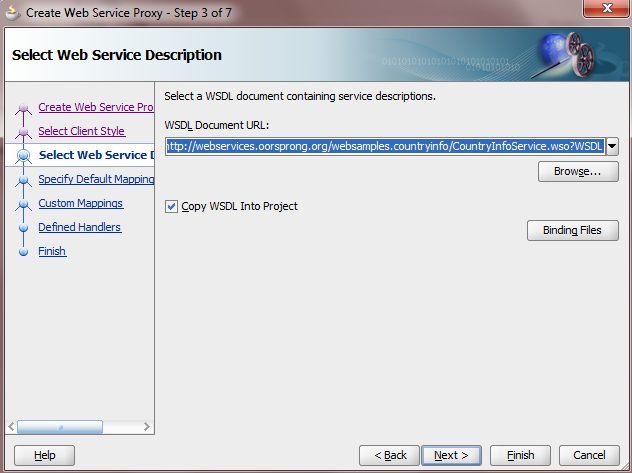The height and width of the screenshot is (473, 632).
Task: Click the Specify Default Mapping step icon
Action: point(25,180)
